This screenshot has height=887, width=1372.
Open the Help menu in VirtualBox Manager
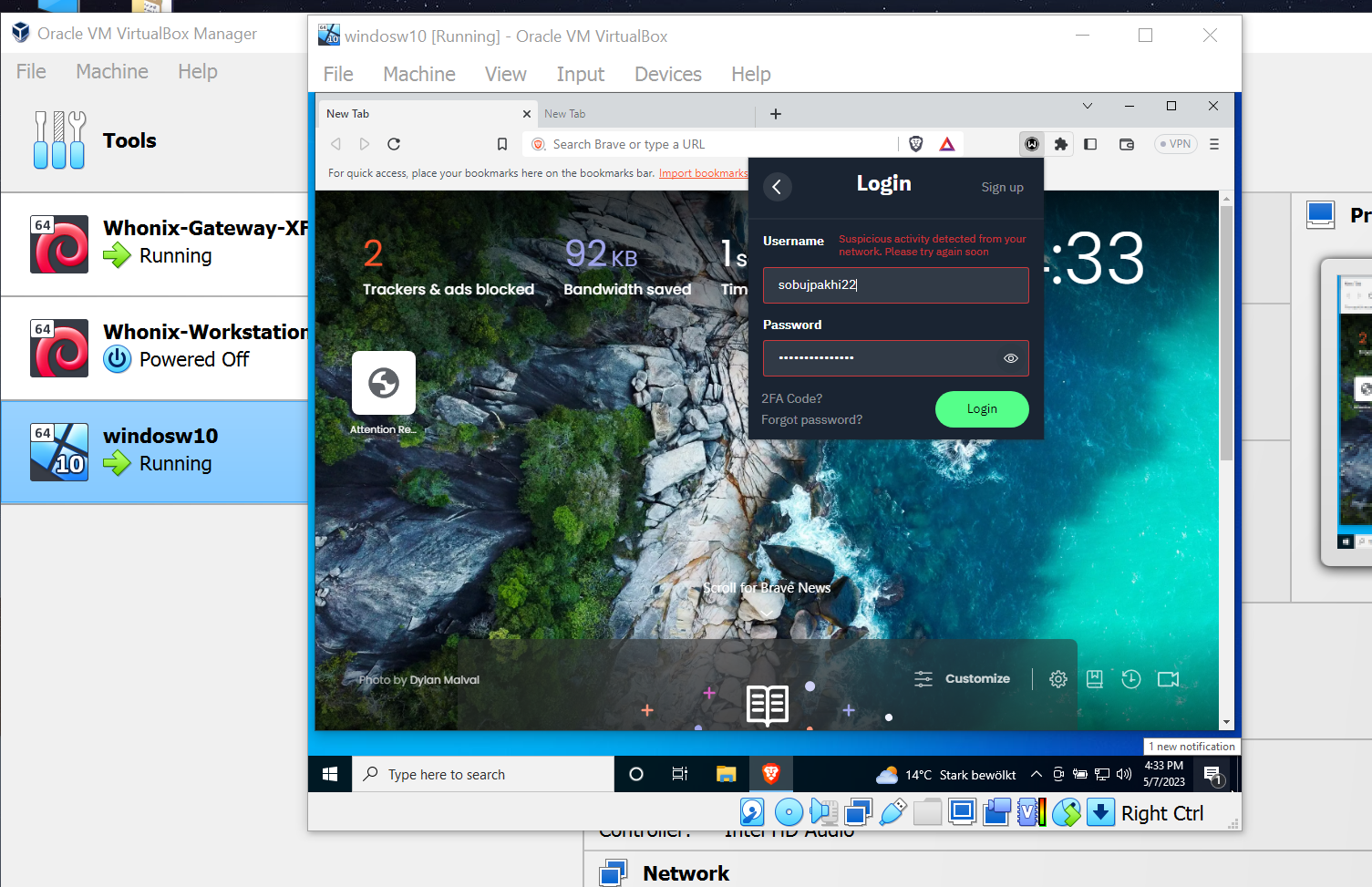coord(198,71)
